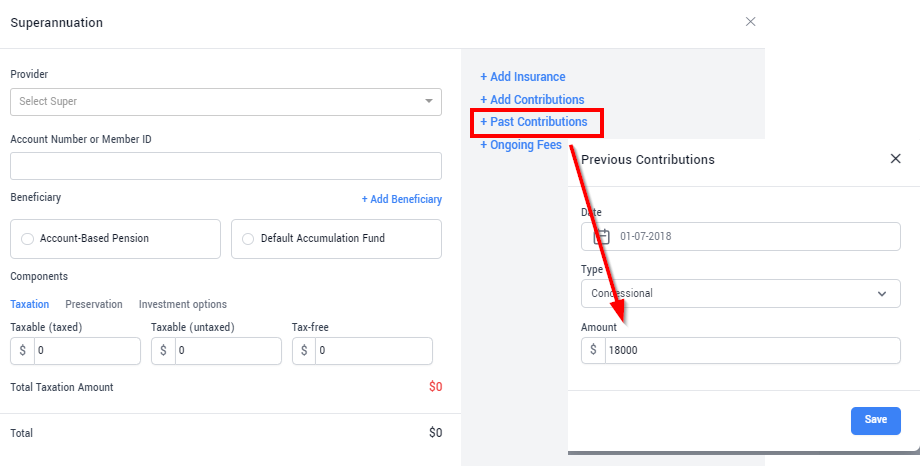Close the Previous Contributions panel
The image size is (920, 468).
[x=895, y=159]
